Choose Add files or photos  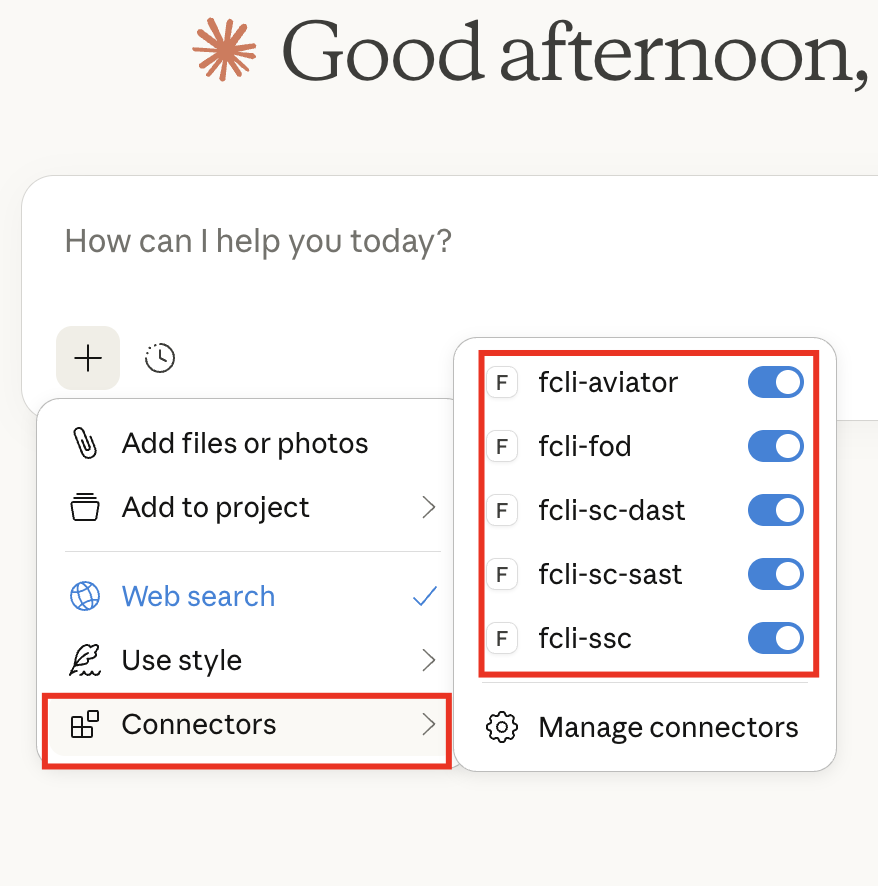coord(245,443)
